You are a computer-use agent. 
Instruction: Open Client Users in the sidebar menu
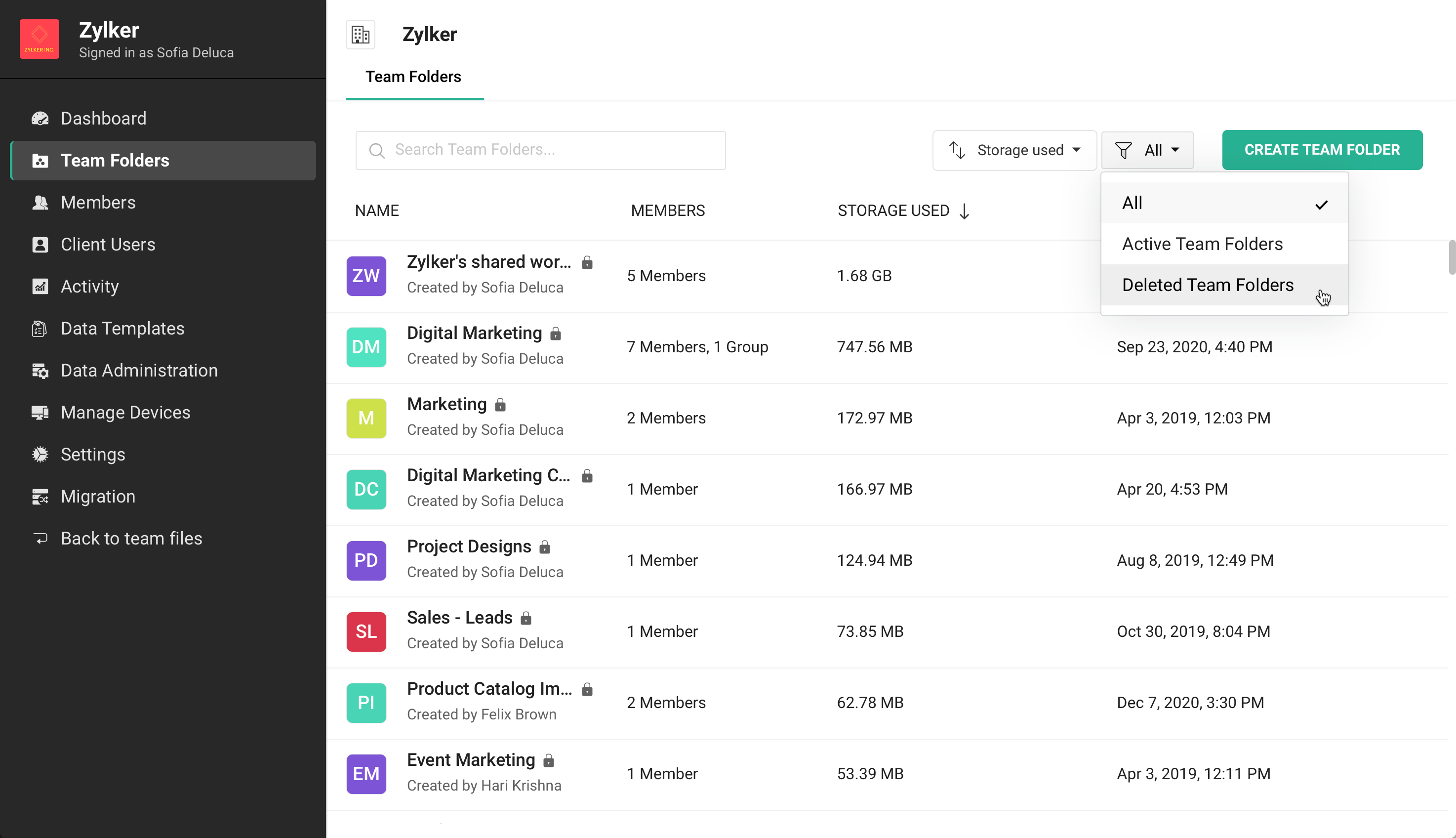108,245
